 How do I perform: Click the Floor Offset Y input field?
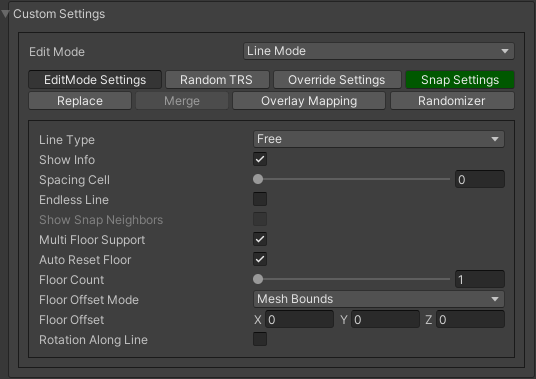coord(385,320)
